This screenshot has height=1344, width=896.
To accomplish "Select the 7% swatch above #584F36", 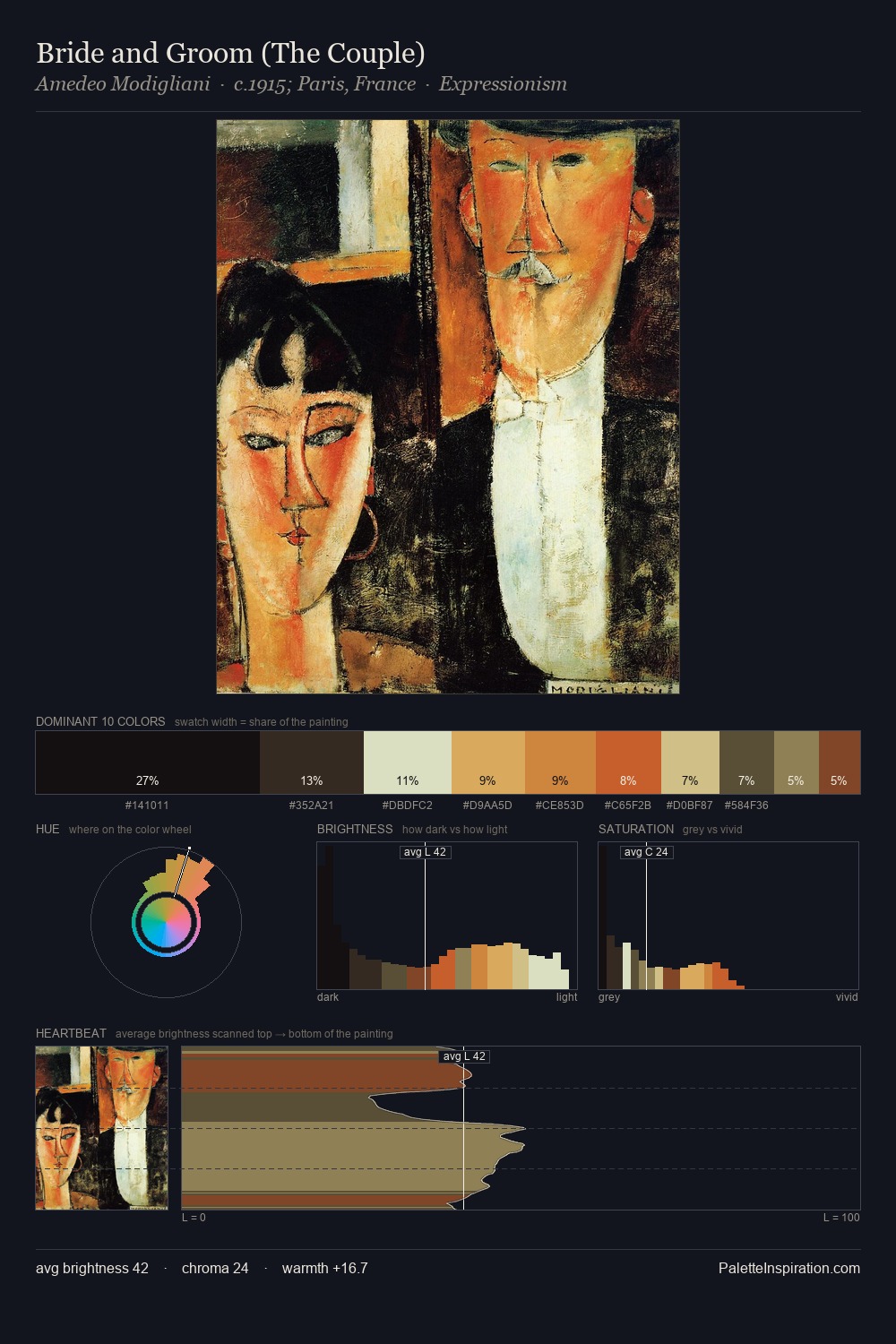I will pyautogui.click(x=746, y=762).
